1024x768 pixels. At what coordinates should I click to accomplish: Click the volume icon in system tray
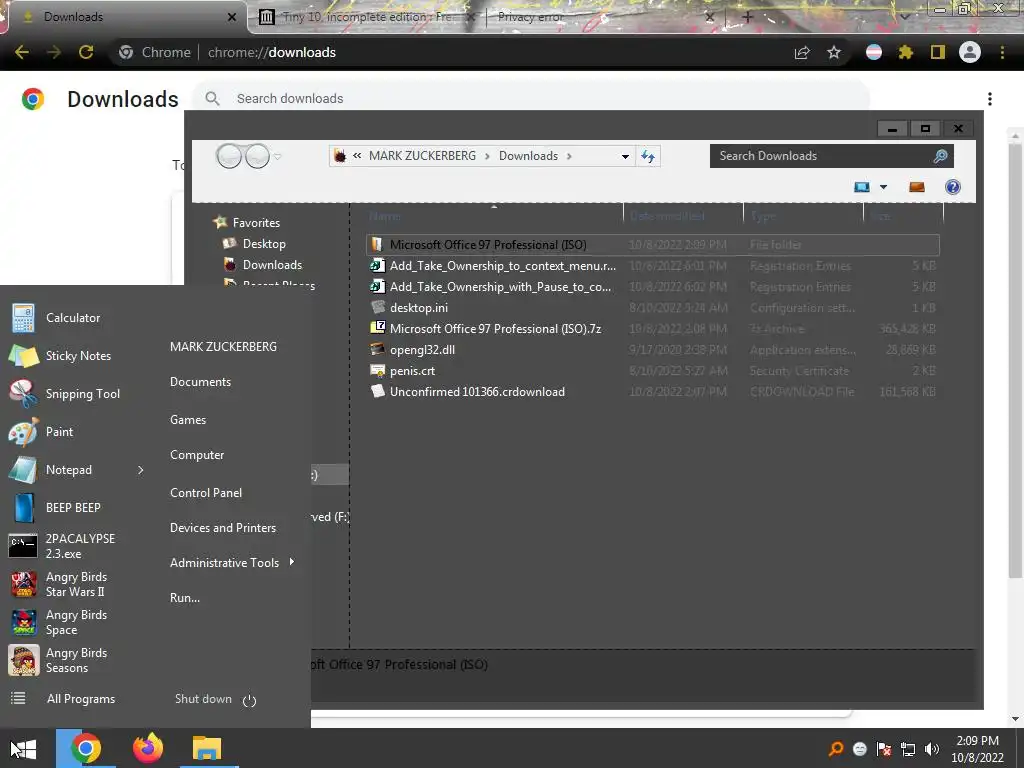tap(932, 749)
